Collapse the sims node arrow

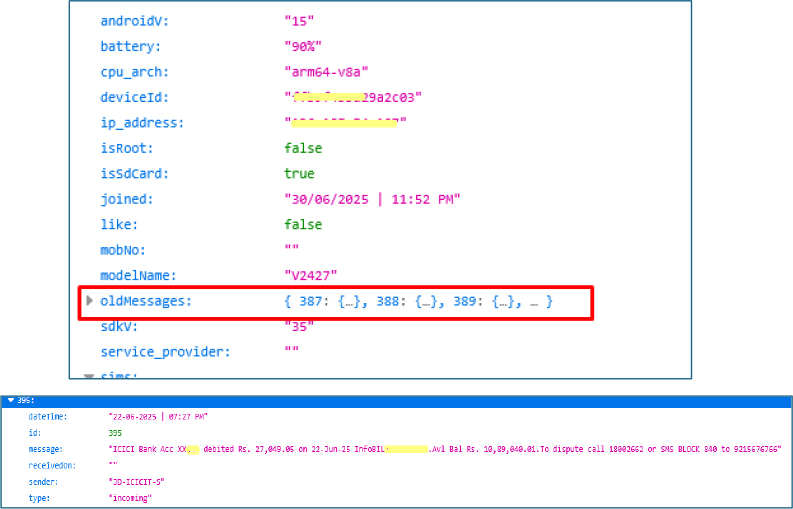point(90,376)
